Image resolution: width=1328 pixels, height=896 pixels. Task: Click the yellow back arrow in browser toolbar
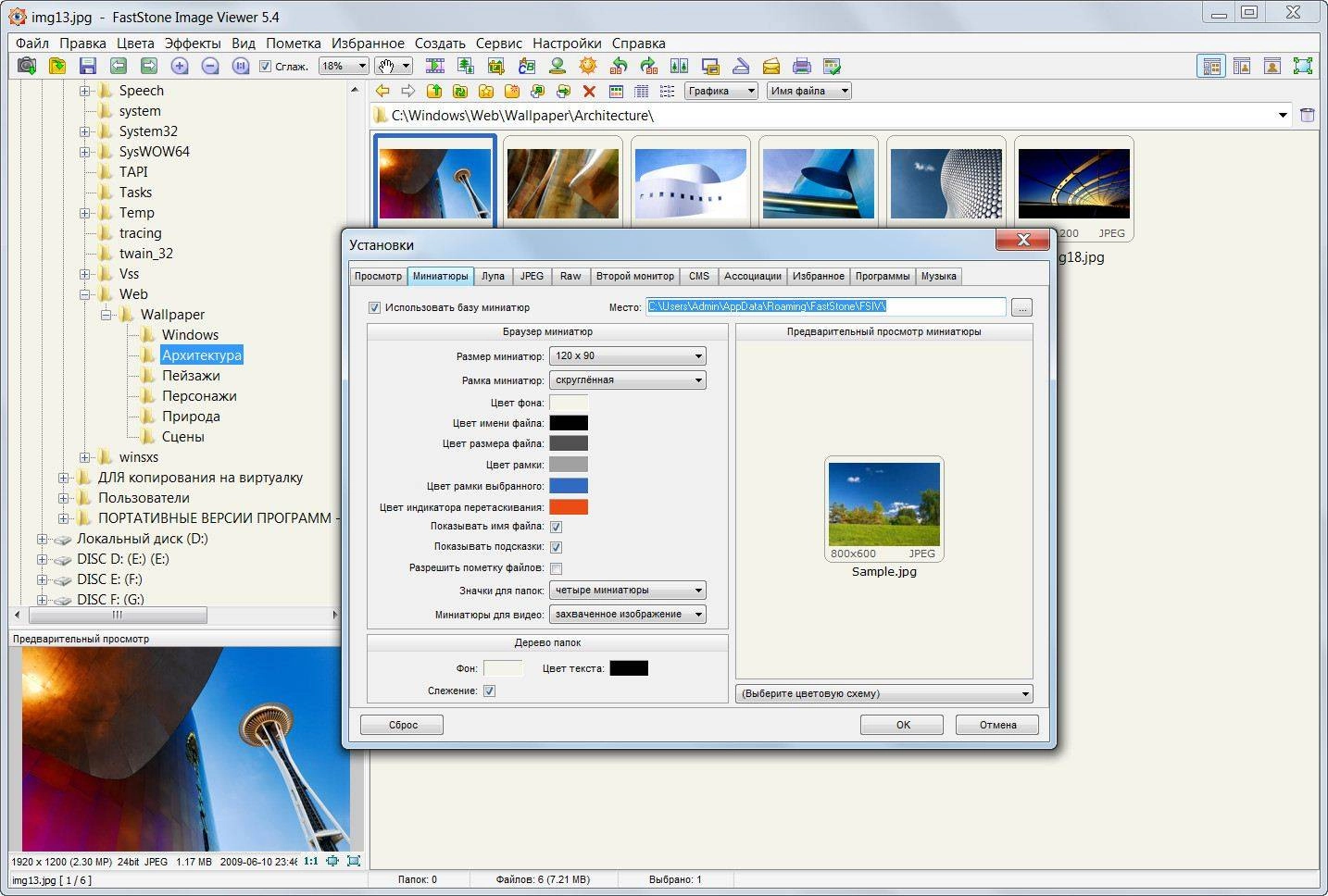click(382, 91)
